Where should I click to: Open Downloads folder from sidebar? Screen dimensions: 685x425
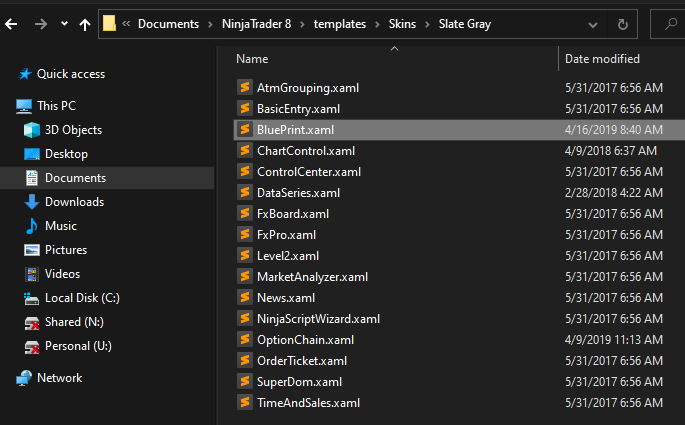[x=74, y=202]
